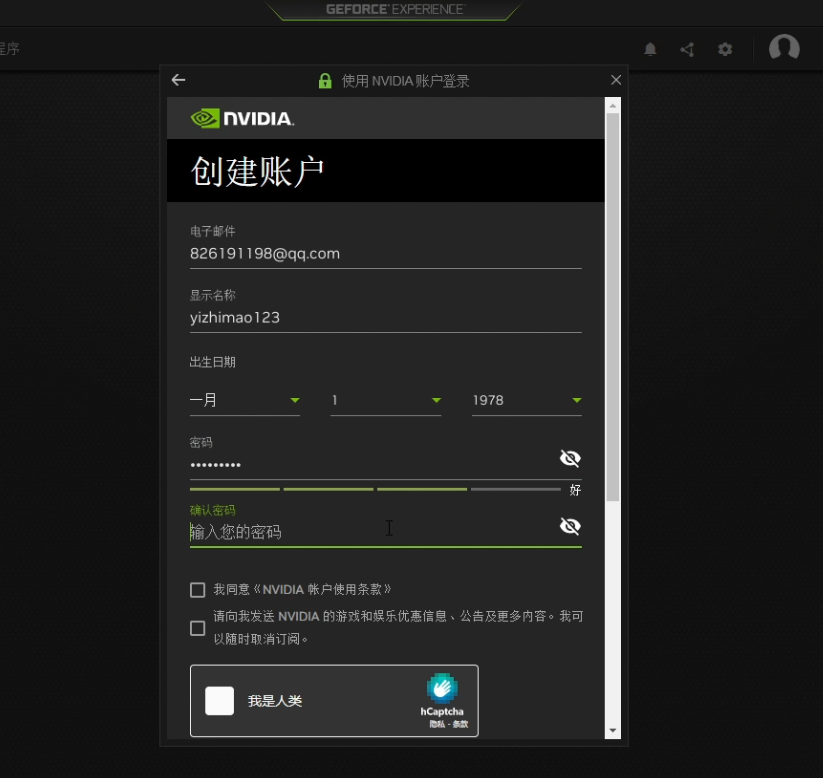Click the dialog scrollbar down arrow
The image size is (823, 778).
613,731
